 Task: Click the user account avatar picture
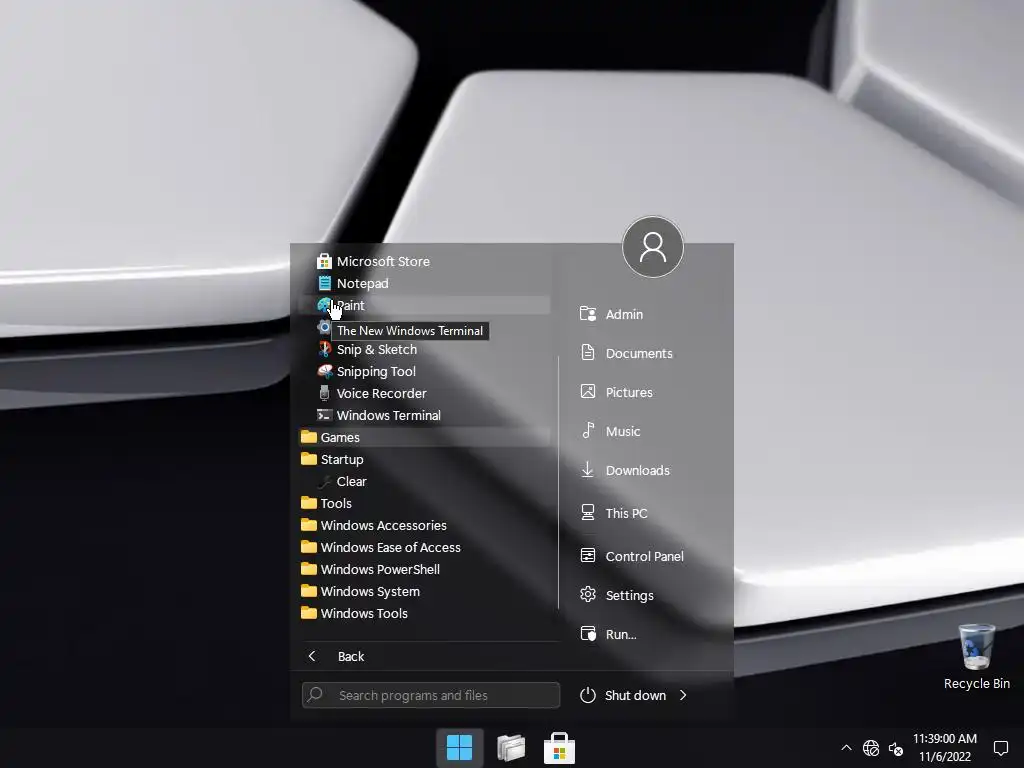(x=652, y=247)
